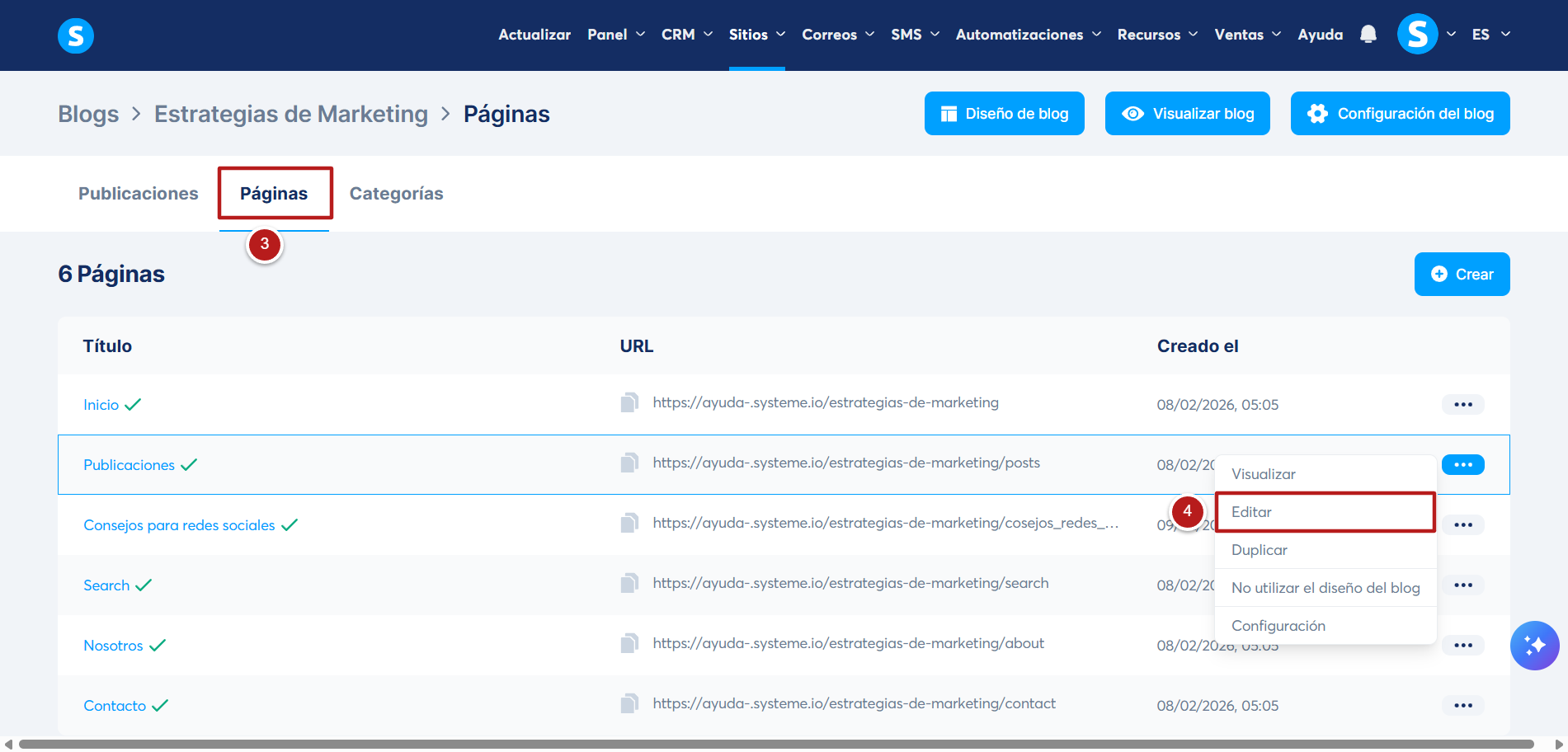Click the horizontal scrollbar thumb
The width and height of the screenshot is (1568, 752).
tap(776, 744)
